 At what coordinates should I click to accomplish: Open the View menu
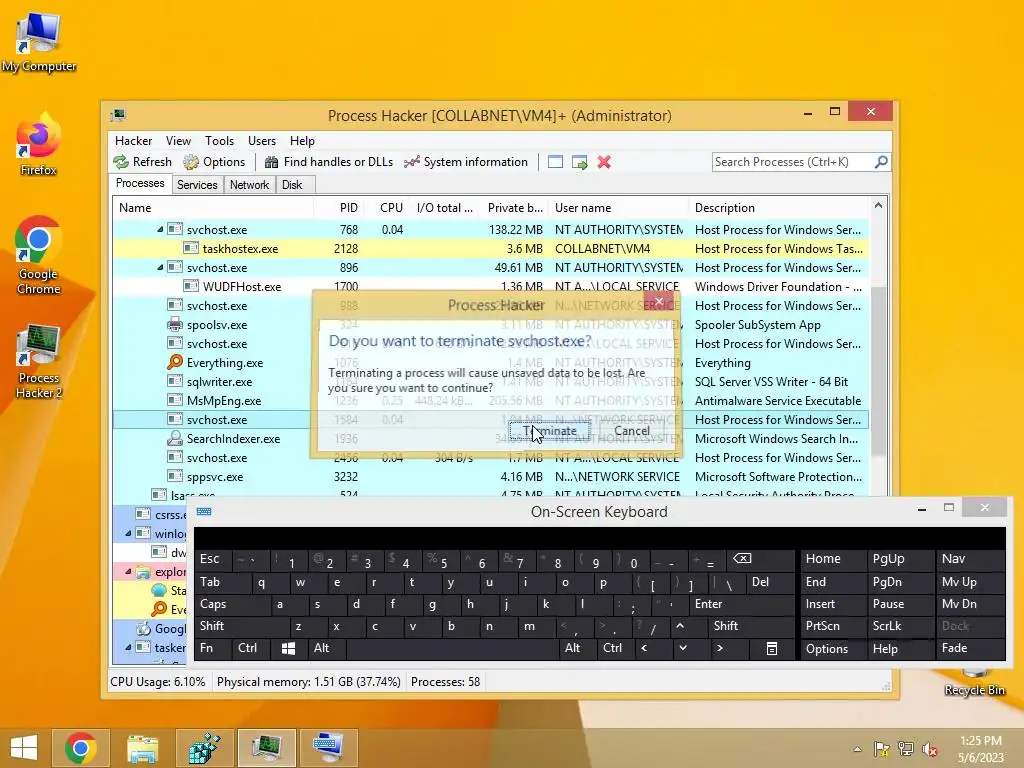click(x=178, y=141)
